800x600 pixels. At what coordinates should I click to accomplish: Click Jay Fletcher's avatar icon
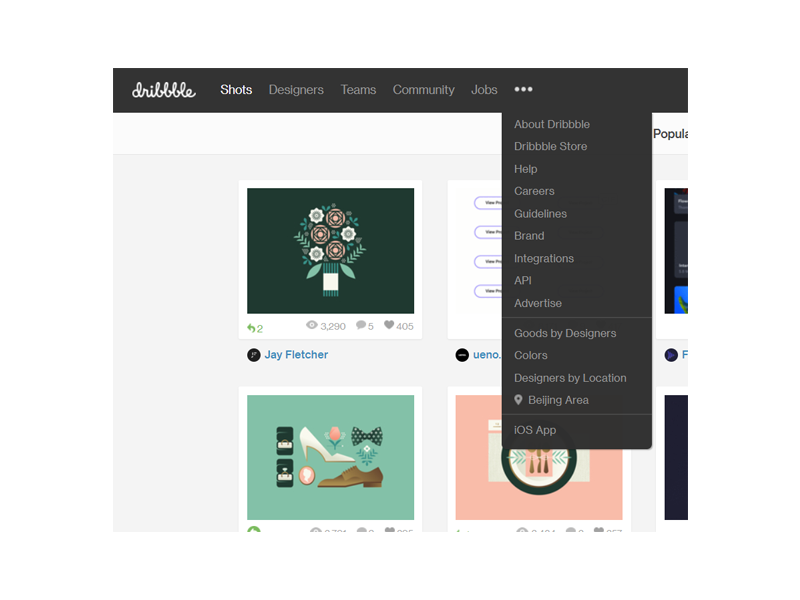click(x=254, y=355)
